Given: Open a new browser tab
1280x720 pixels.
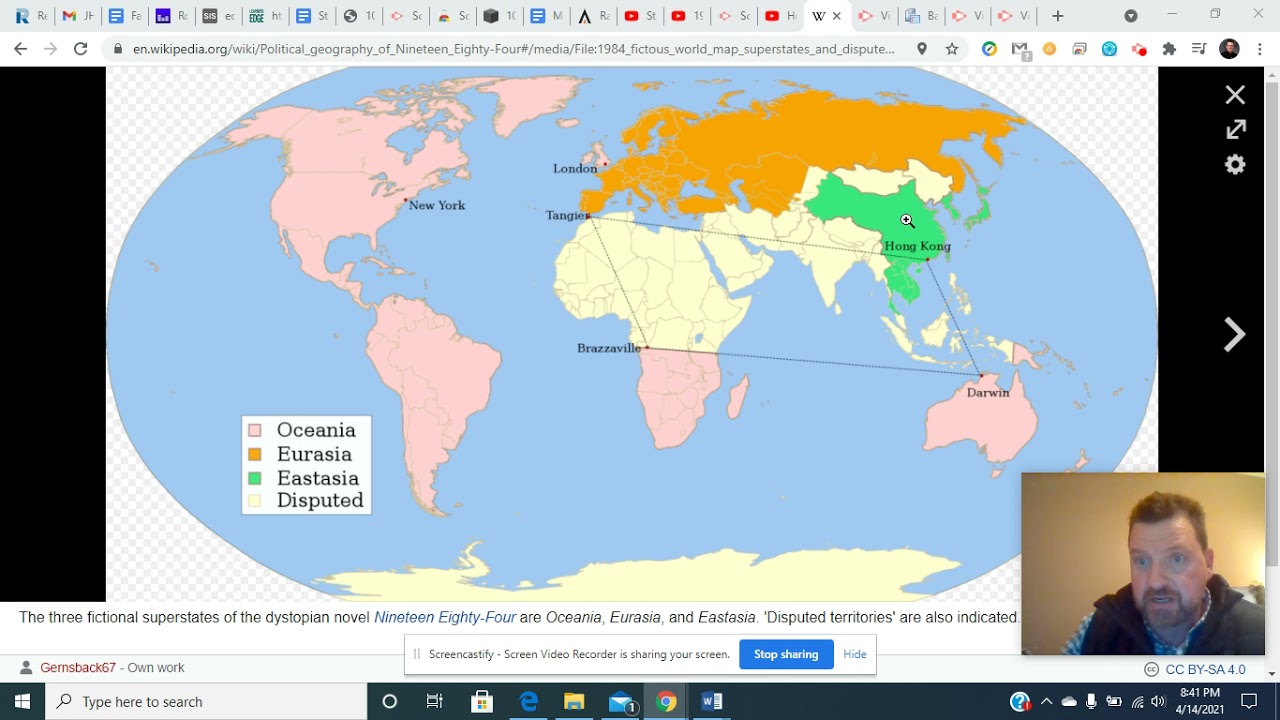Looking at the screenshot, I should (1058, 16).
